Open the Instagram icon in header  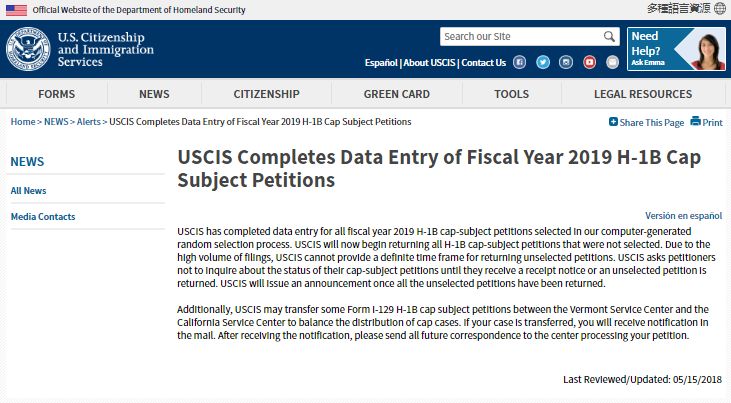point(566,62)
